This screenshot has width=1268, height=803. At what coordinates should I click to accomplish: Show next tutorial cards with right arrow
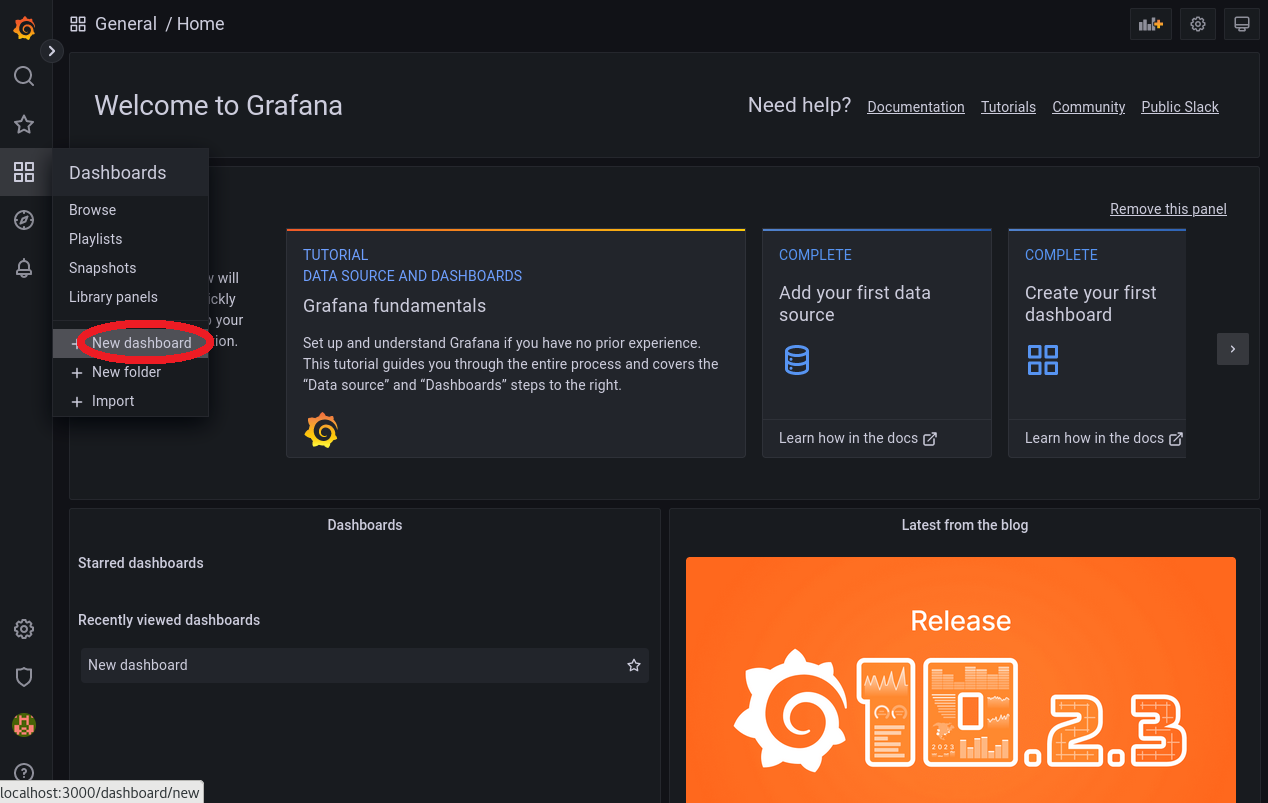click(x=1232, y=349)
